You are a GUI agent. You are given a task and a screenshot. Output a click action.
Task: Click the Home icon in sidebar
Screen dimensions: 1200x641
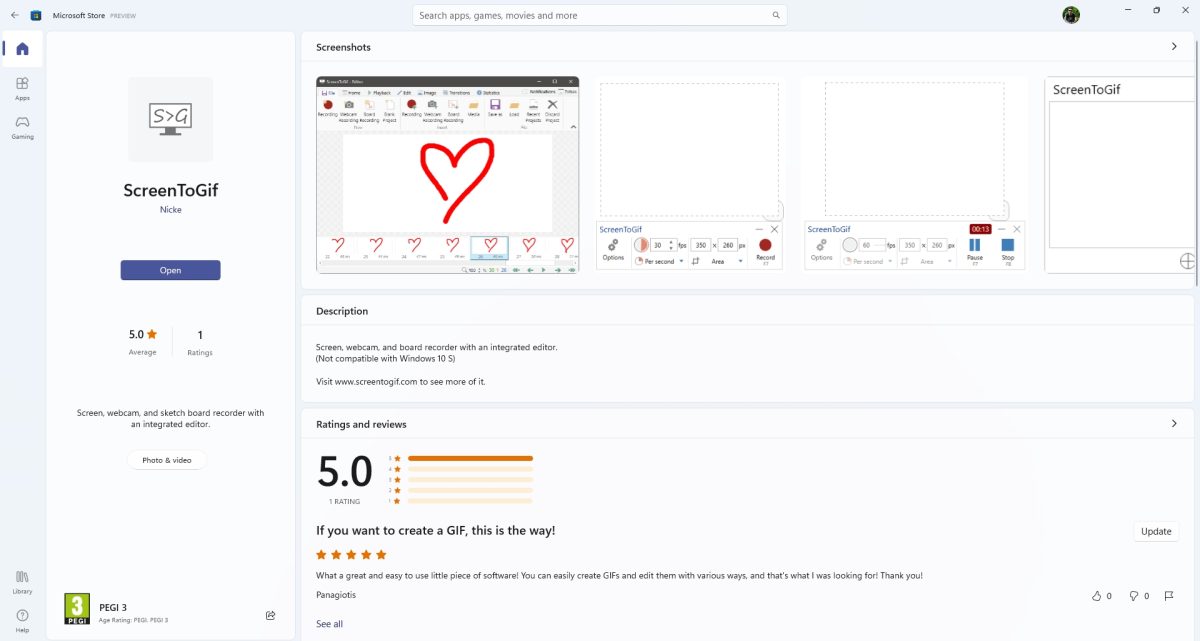point(22,49)
